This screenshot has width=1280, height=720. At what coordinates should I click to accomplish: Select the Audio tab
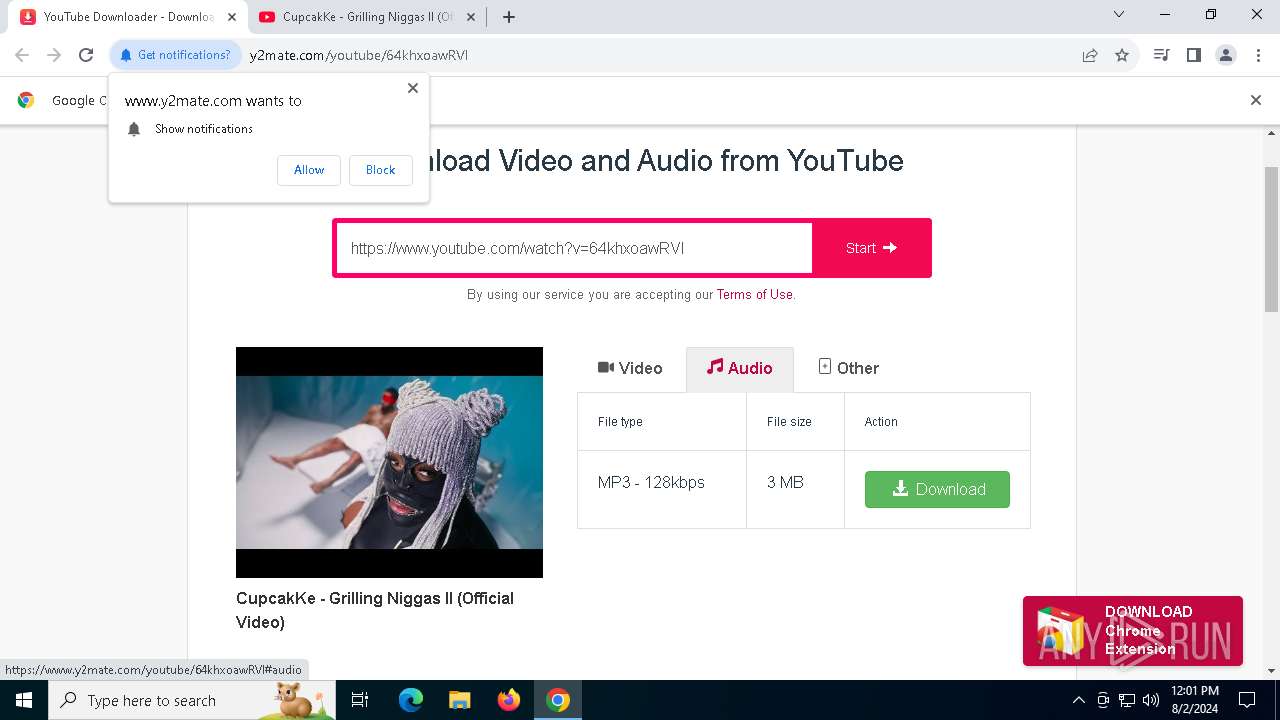(x=740, y=369)
